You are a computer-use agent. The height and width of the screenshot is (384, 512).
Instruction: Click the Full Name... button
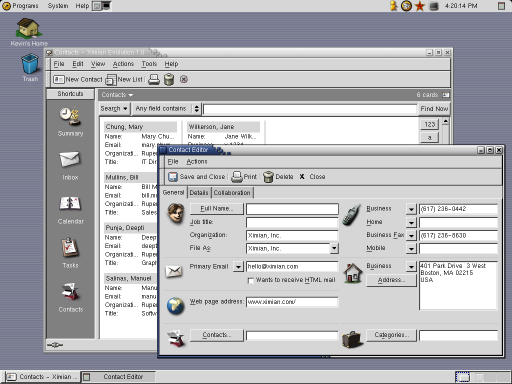click(217, 209)
